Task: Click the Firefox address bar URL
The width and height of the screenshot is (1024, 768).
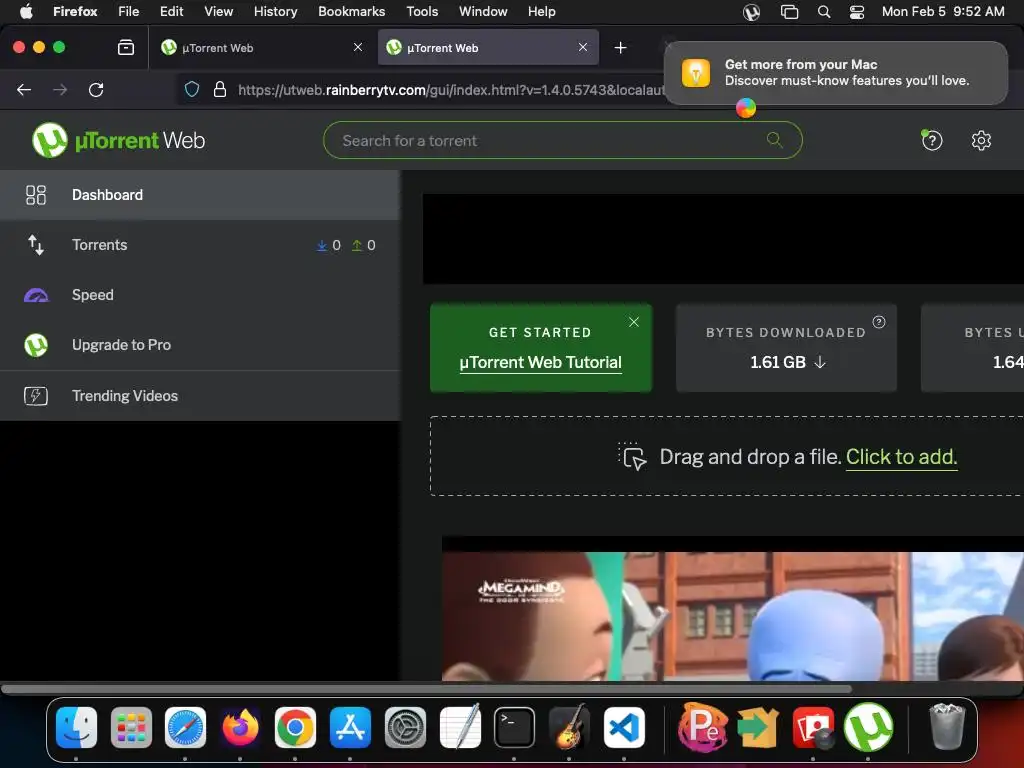Action: pyautogui.click(x=451, y=90)
